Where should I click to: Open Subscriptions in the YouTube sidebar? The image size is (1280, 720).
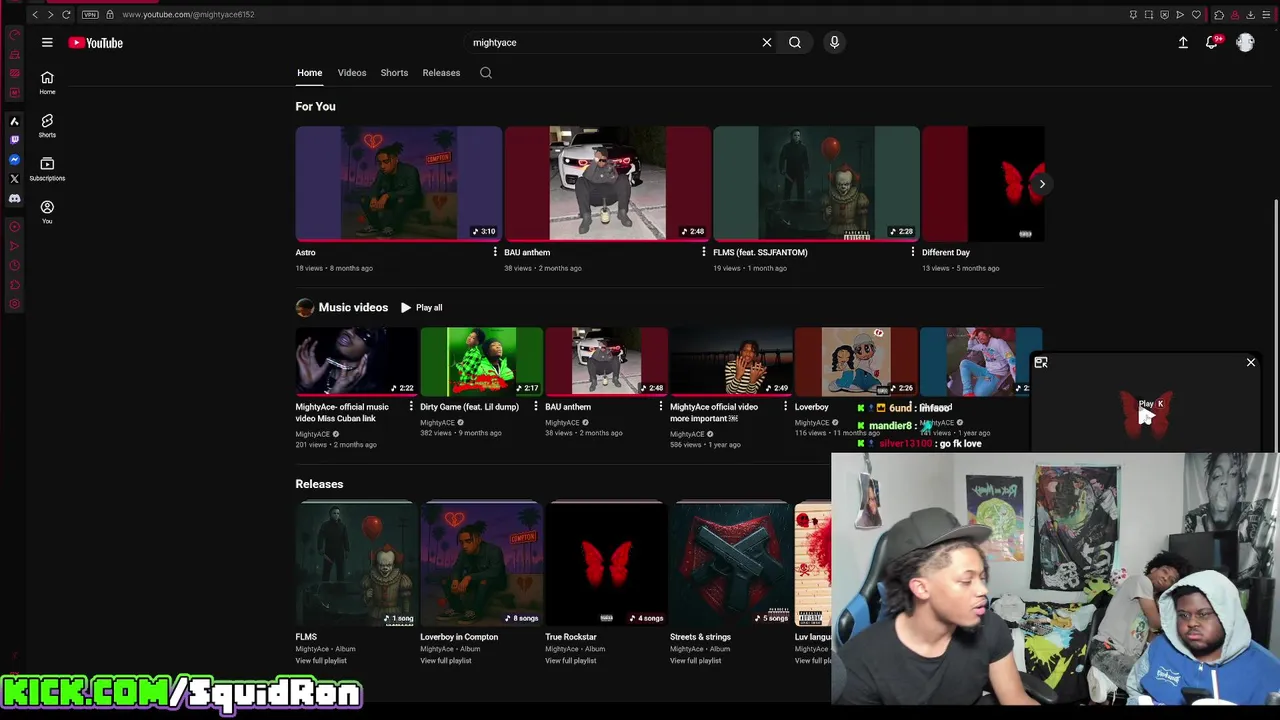[47, 168]
